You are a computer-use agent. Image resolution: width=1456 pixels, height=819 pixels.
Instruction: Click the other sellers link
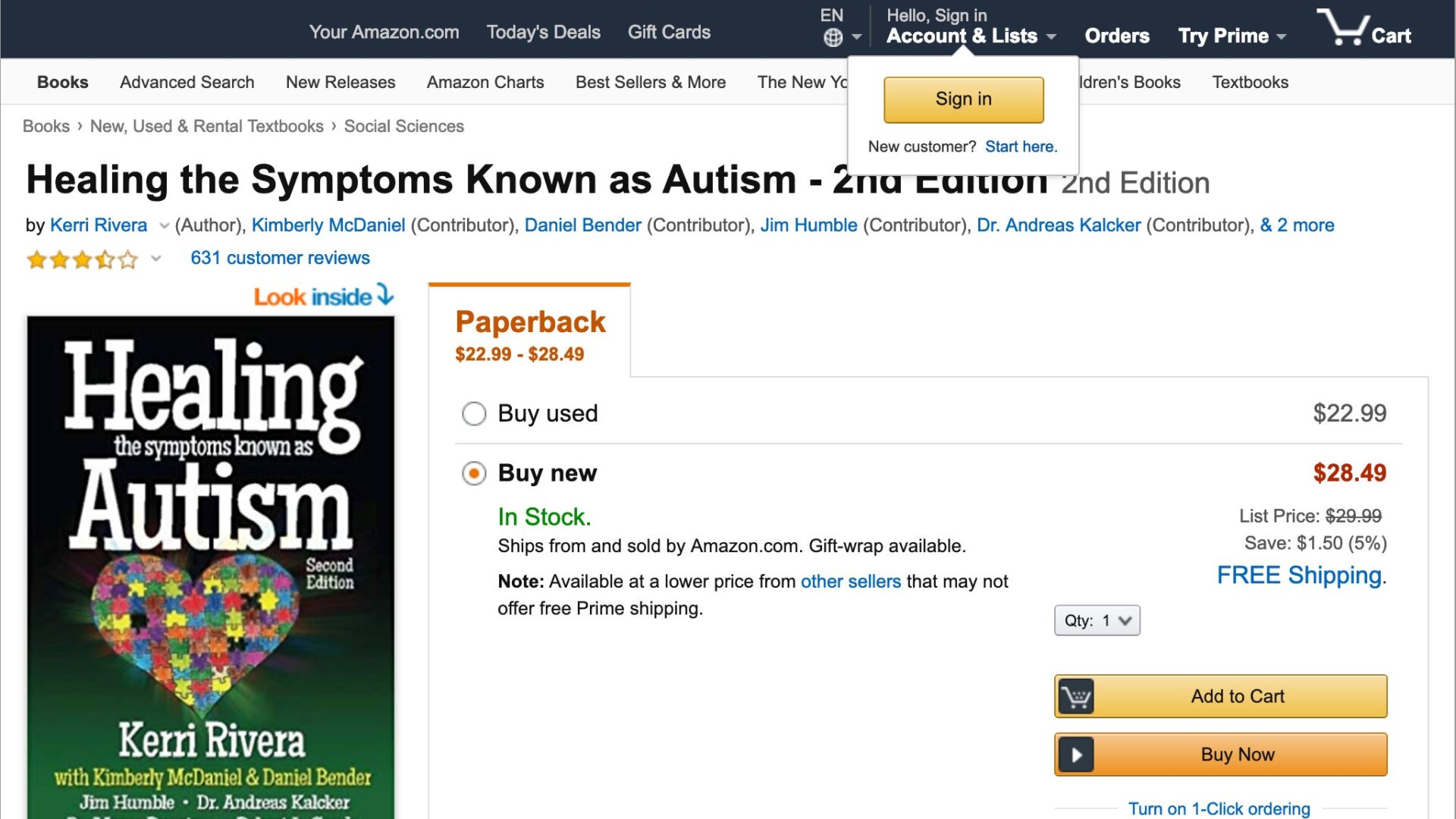[x=850, y=582]
